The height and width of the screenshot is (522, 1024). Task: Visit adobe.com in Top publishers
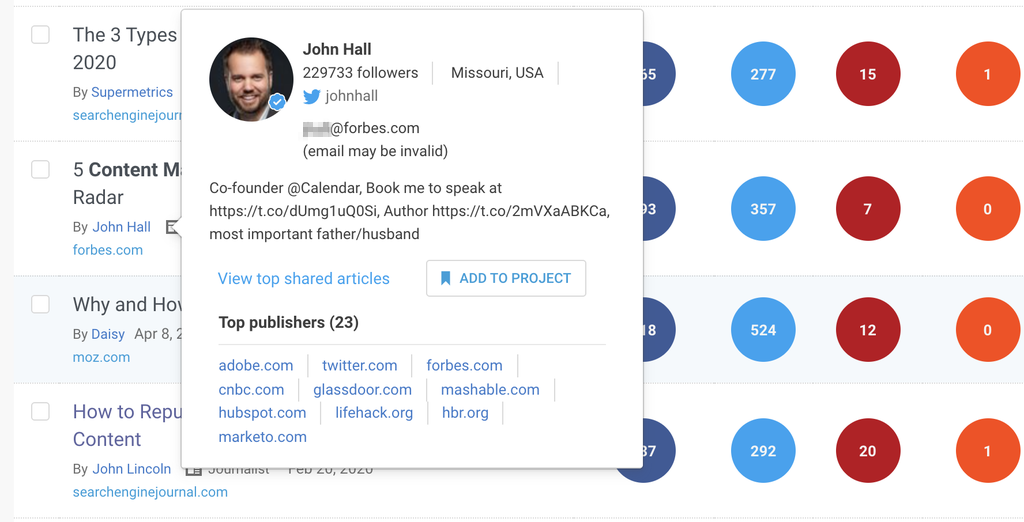(256, 366)
